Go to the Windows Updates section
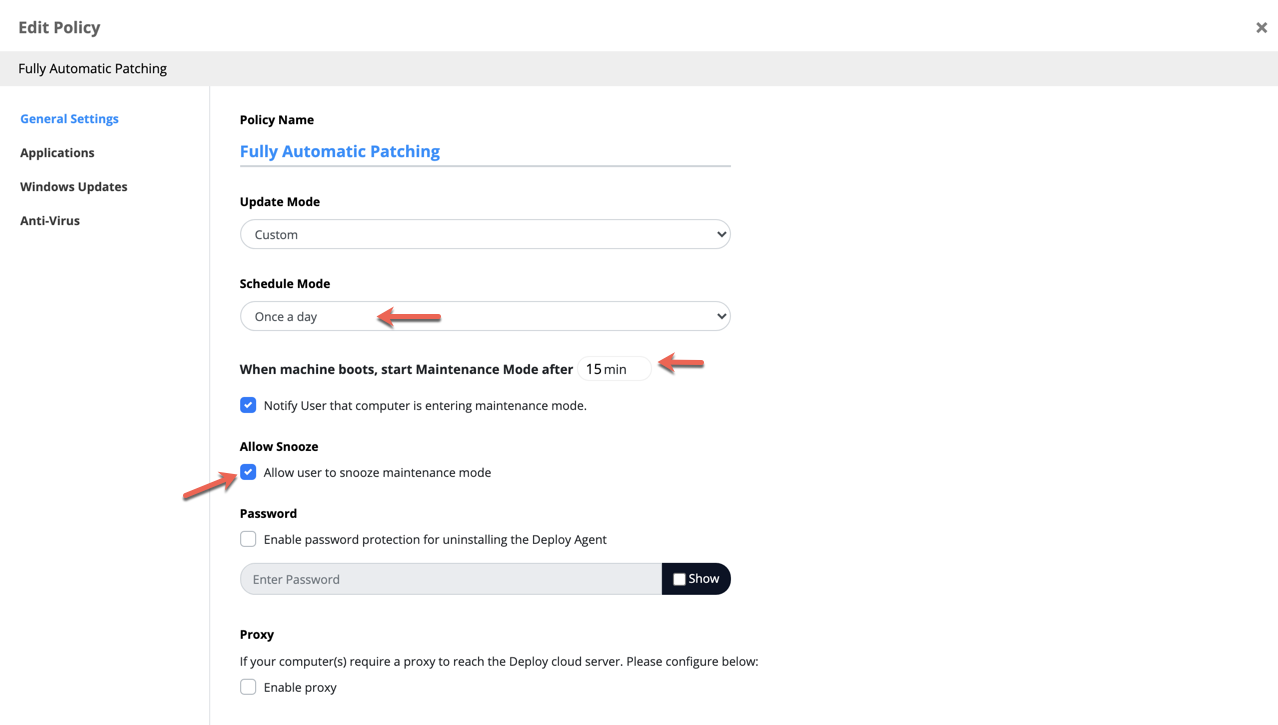This screenshot has width=1278, height=725. (74, 187)
